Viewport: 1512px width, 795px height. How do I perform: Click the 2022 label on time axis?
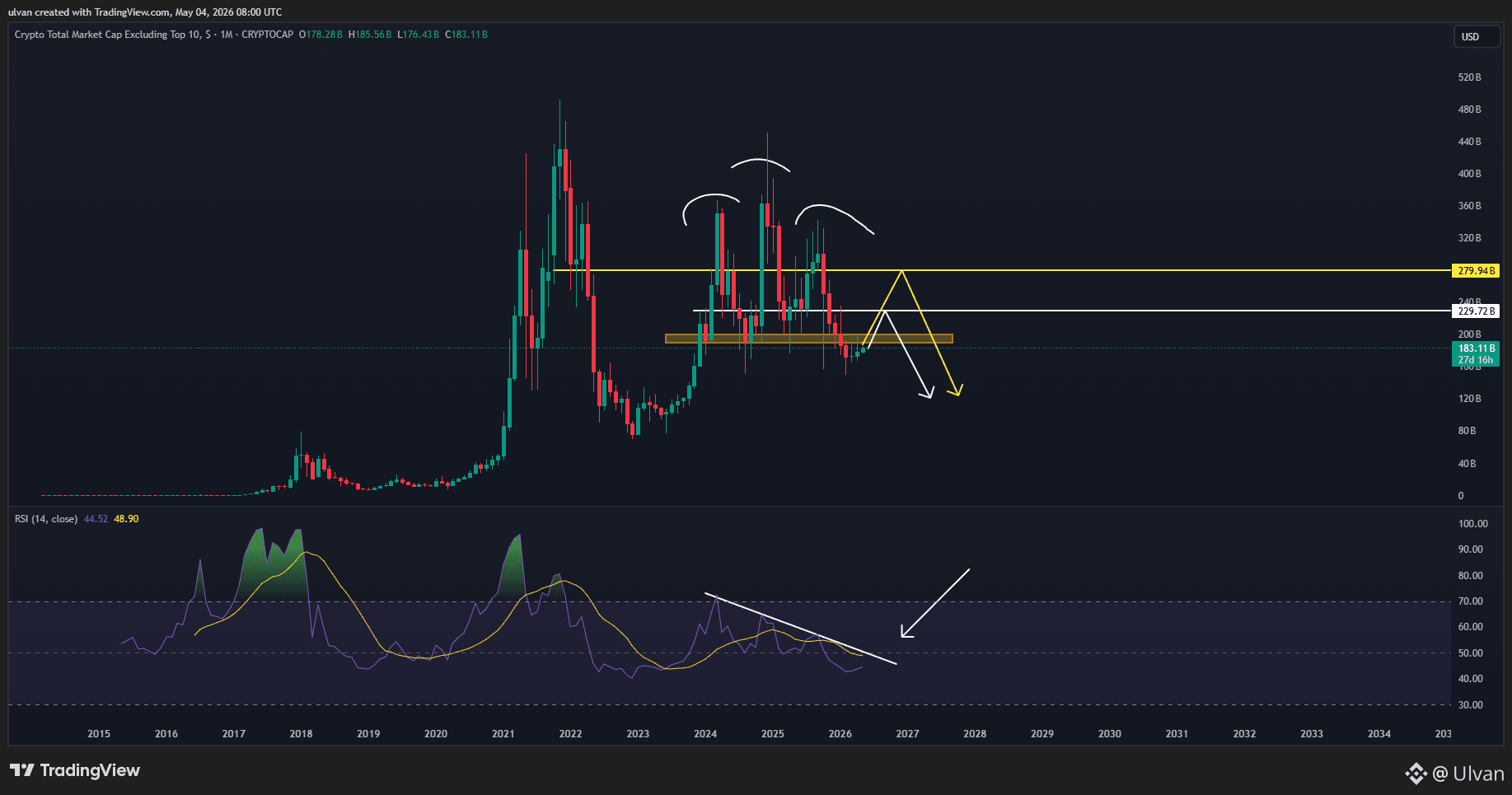click(571, 734)
